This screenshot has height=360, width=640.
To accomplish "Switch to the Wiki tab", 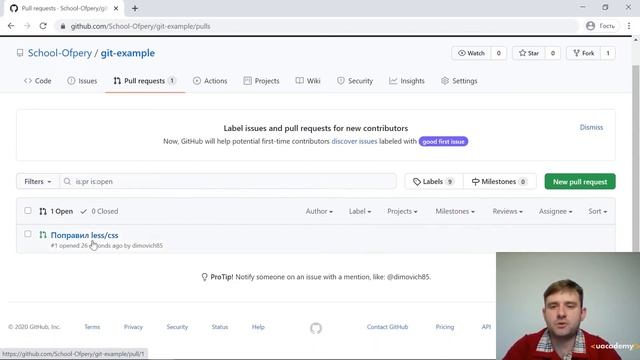I will tap(308, 81).
